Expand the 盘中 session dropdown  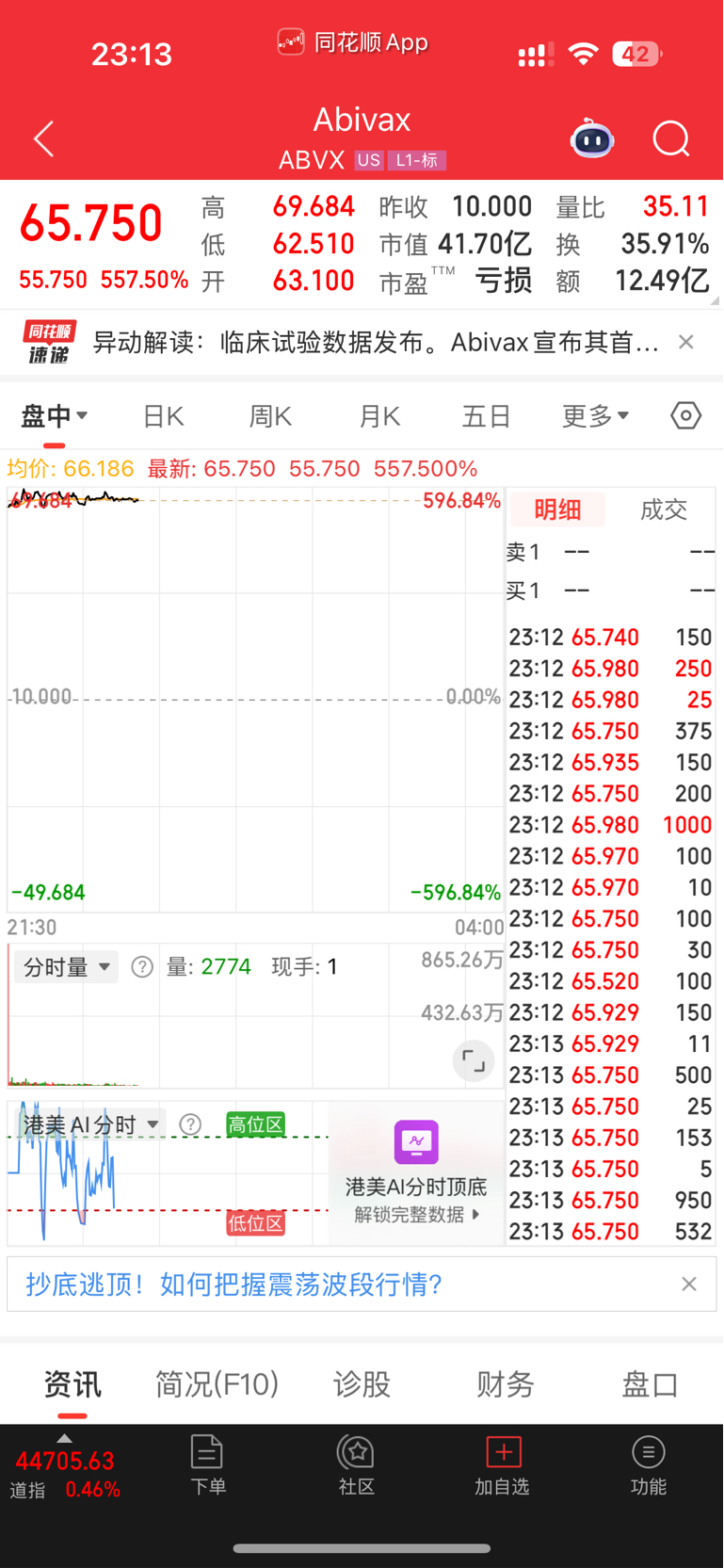click(x=54, y=415)
